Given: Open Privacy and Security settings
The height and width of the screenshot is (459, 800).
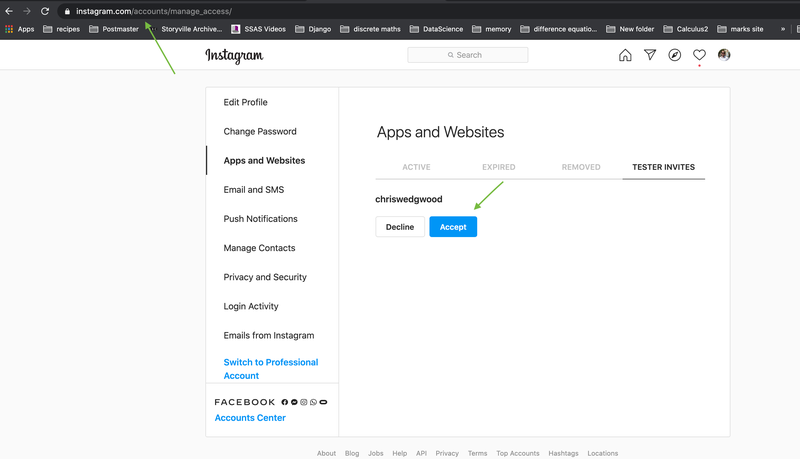Looking at the screenshot, I should tap(265, 277).
